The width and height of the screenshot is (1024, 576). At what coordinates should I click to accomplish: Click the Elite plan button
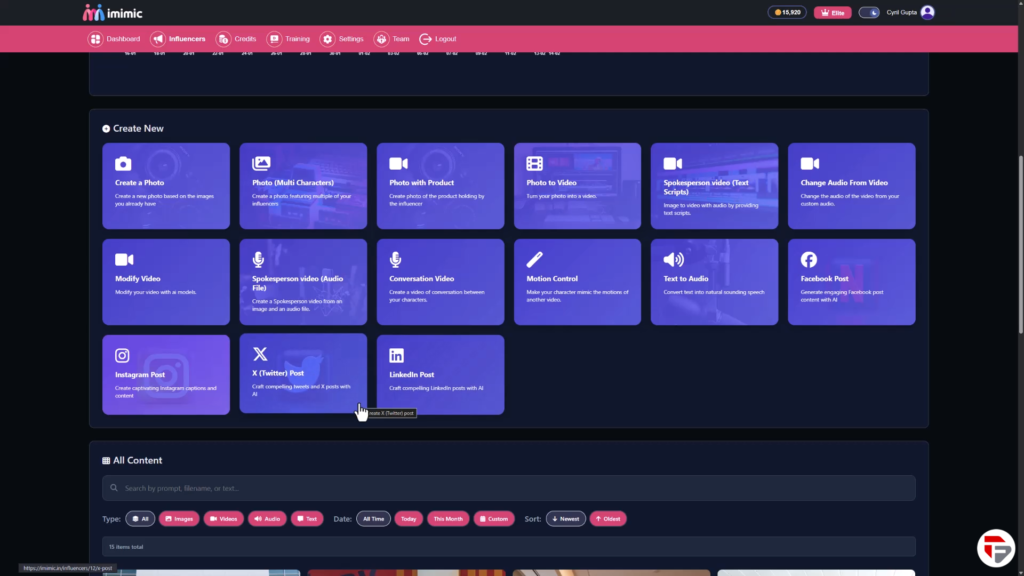pos(832,13)
